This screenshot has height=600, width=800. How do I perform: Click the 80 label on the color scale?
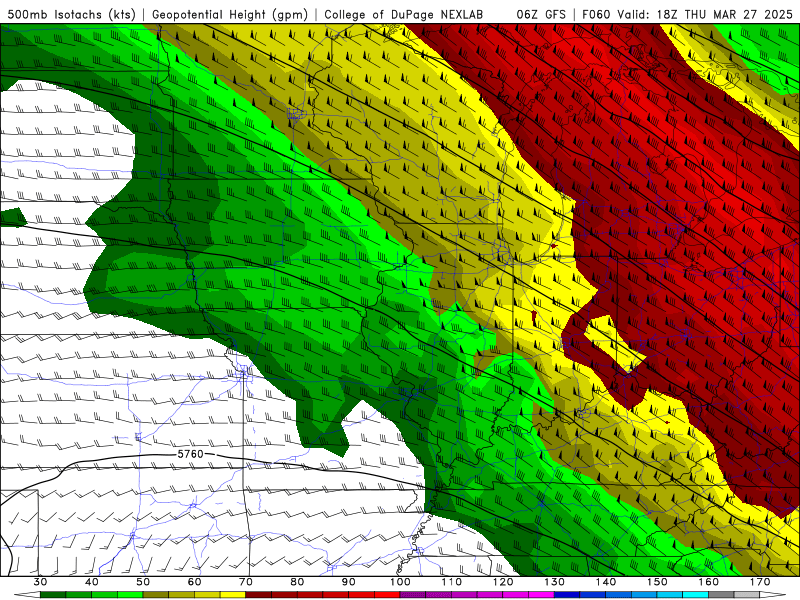(x=297, y=582)
